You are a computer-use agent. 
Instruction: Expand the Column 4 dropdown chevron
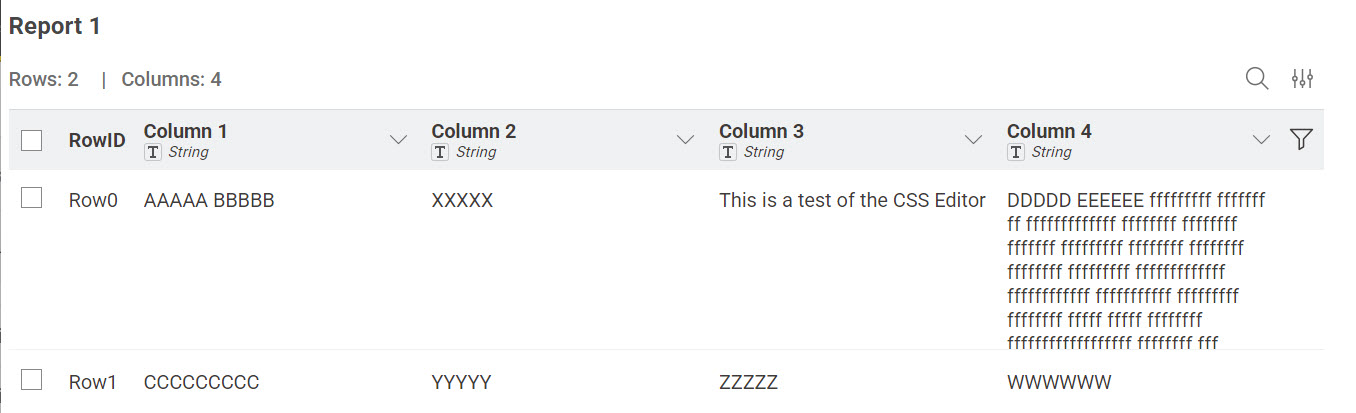(1261, 140)
